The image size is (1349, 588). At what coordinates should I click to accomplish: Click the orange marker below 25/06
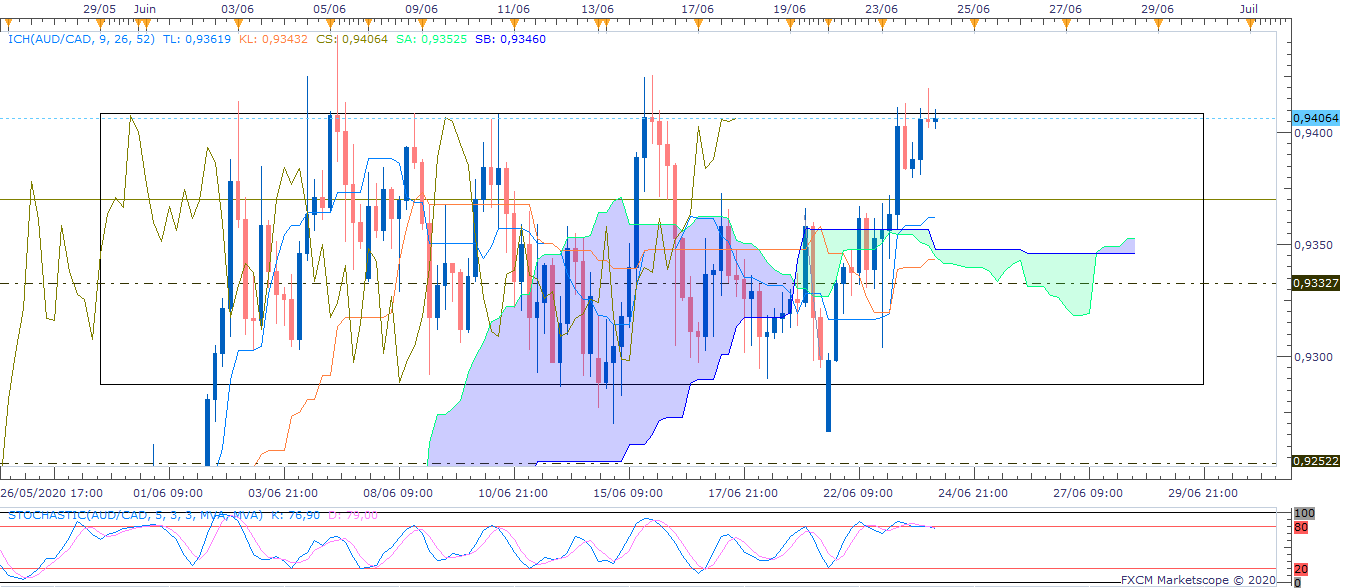coord(973,21)
